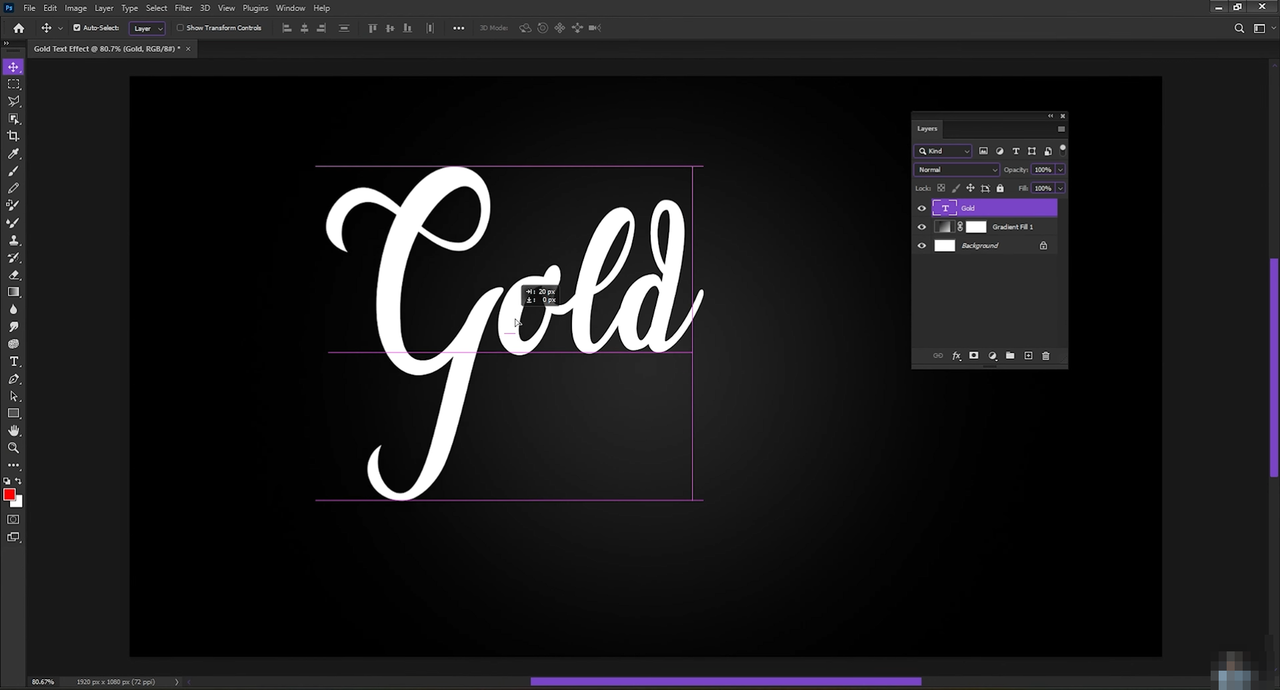
Task: Toggle Lock position in Layers panel
Action: point(970,188)
